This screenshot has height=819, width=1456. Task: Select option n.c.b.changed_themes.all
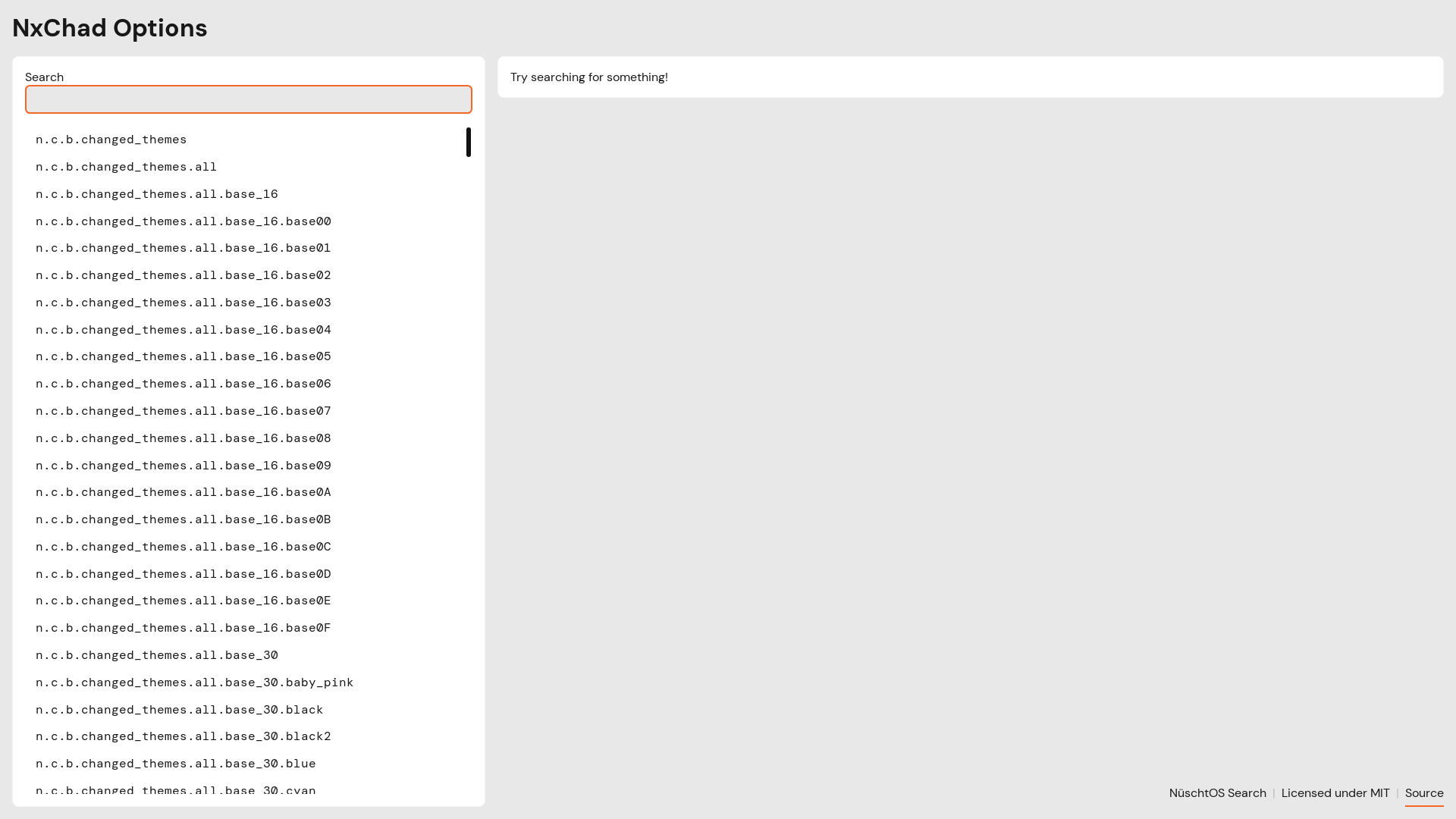click(245, 167)
